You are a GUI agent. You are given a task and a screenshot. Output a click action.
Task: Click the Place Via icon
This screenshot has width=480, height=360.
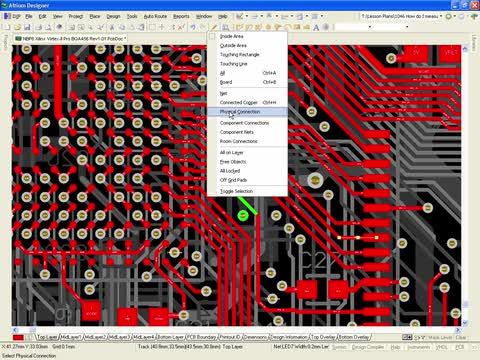click(x=277, y=27)
